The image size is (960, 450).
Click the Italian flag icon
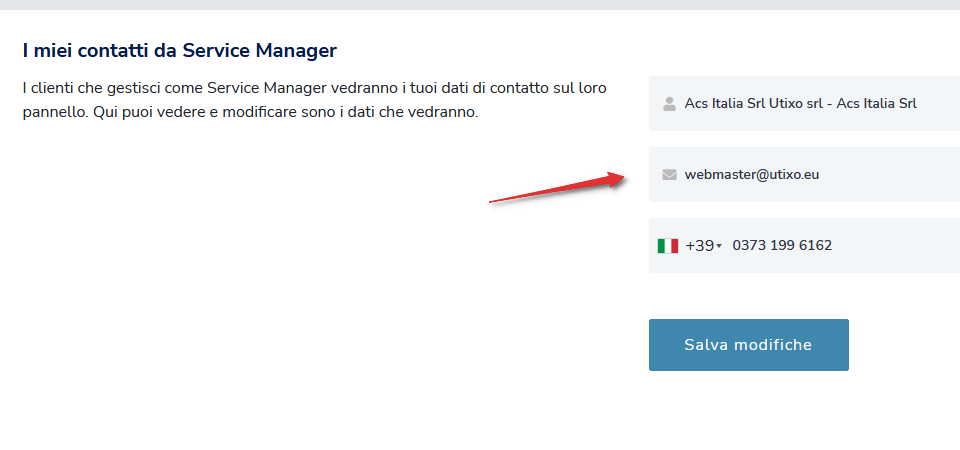[x=668, y=246]
